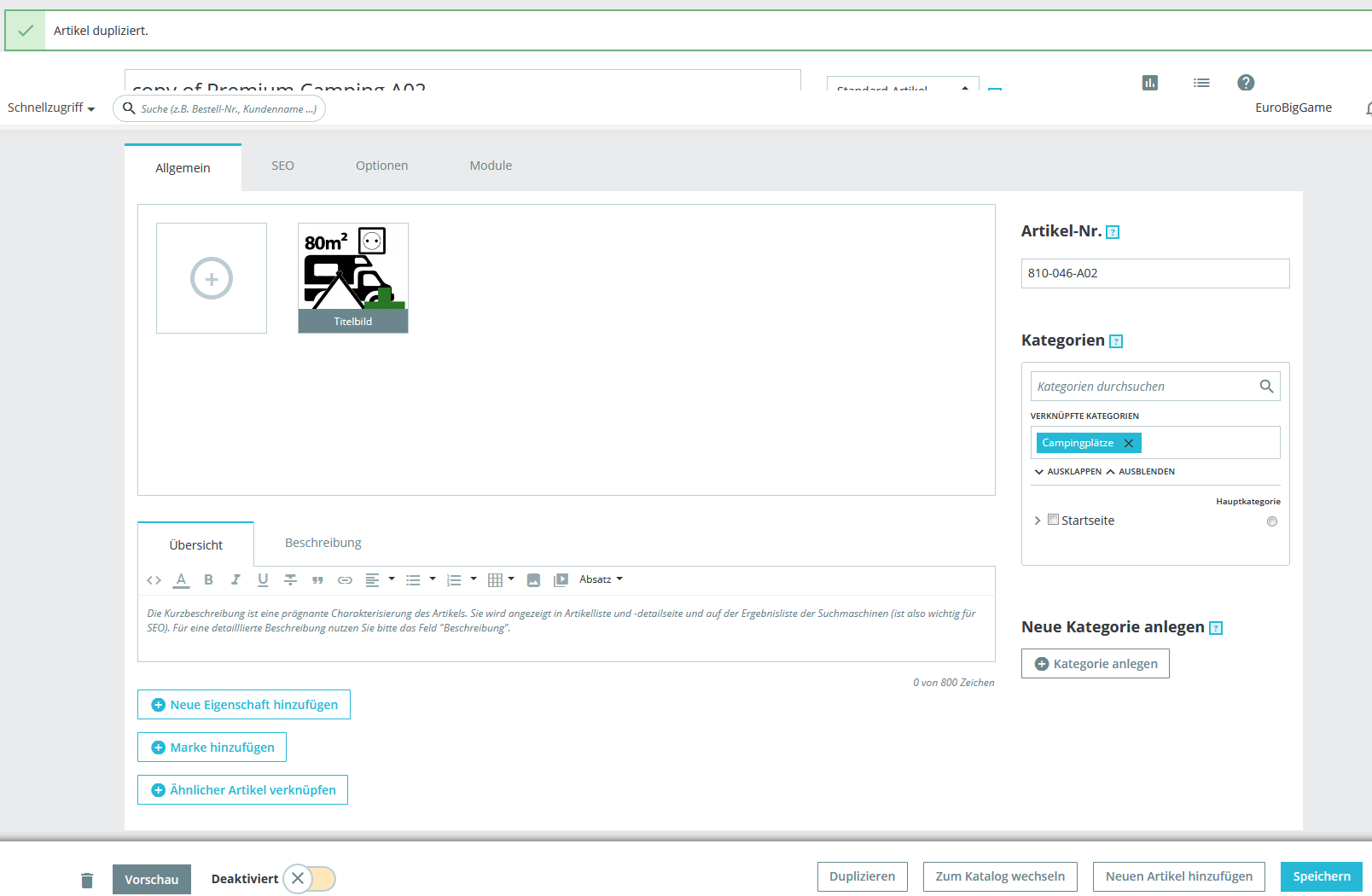Toggle the Deaktiviert article status switch

pos(309,879)
